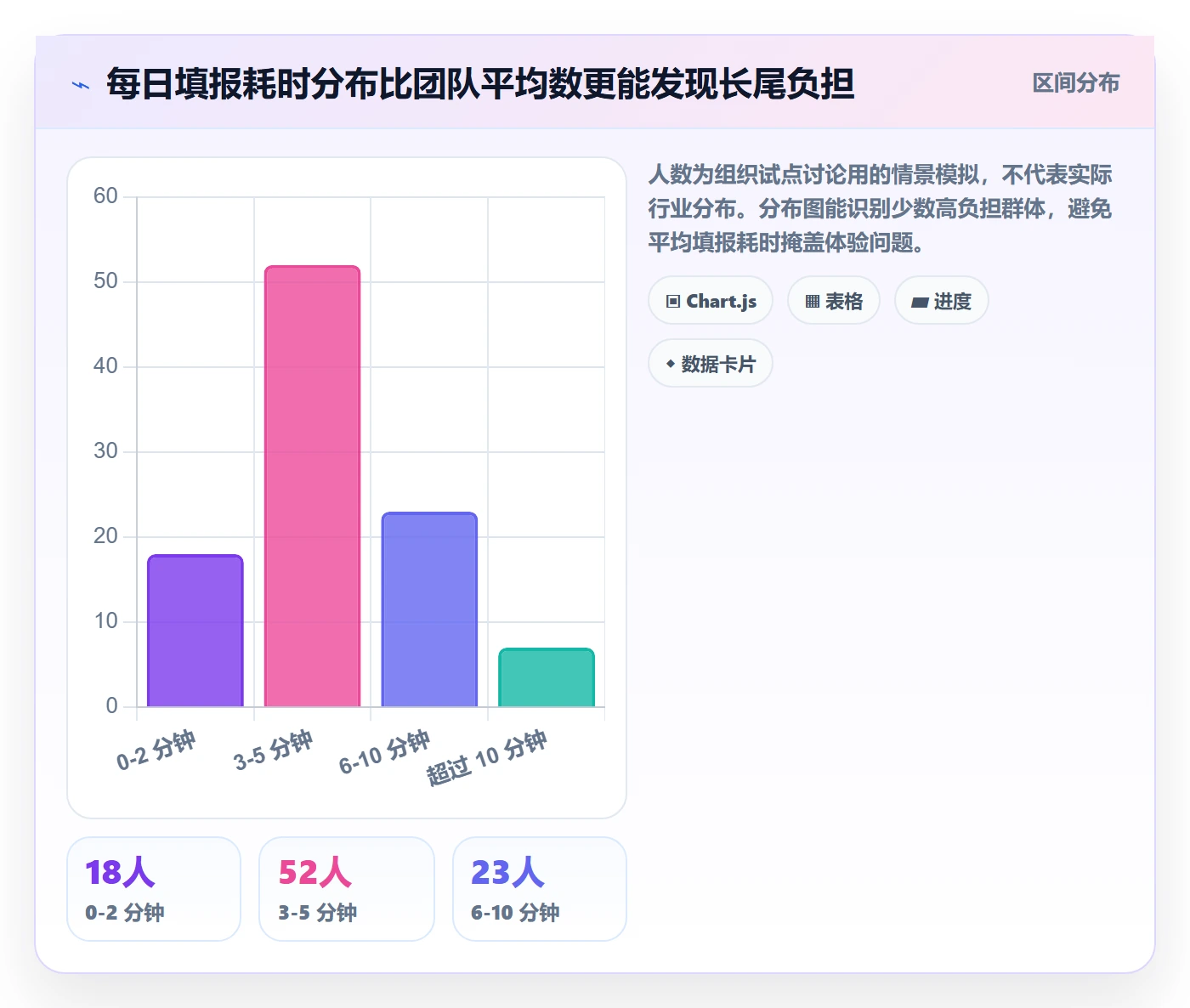Click the Chart.js tag chip
This screenshot has width=1190, height=1008.
(711, 301)
